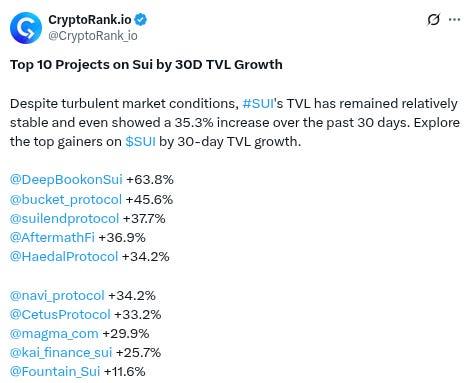Screen dimensions: 475x383
Task: Go to the @AftermathFi profile
Action: [x=52, y=238]
